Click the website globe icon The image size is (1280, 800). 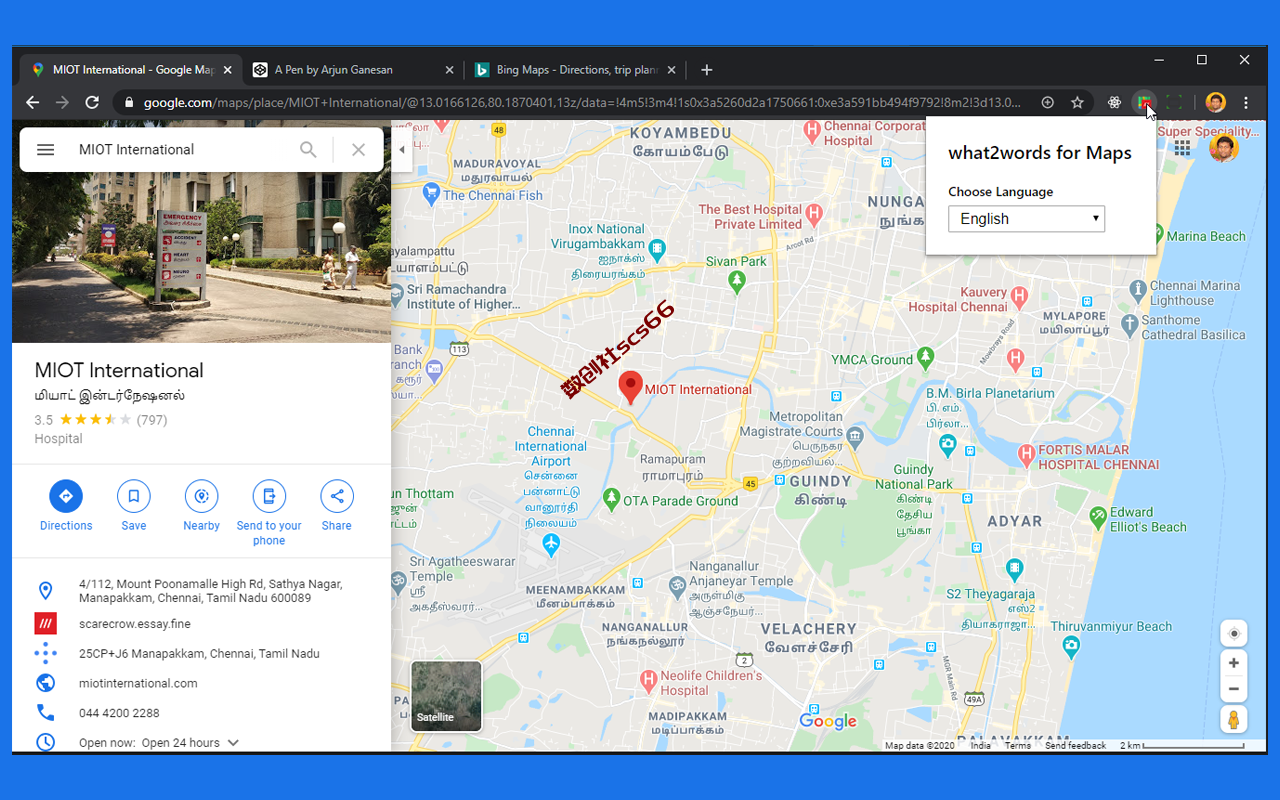tap(45, 683)
